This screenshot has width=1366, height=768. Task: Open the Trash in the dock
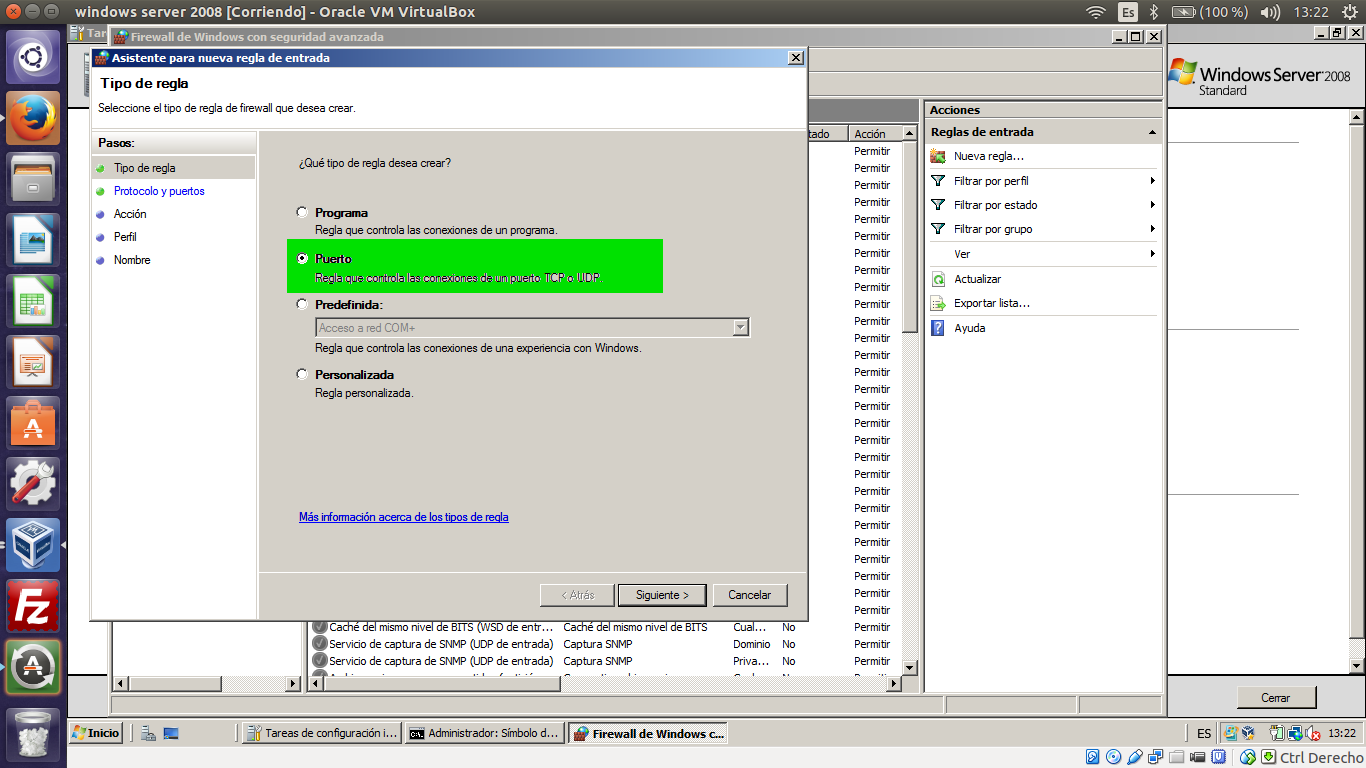34,735
